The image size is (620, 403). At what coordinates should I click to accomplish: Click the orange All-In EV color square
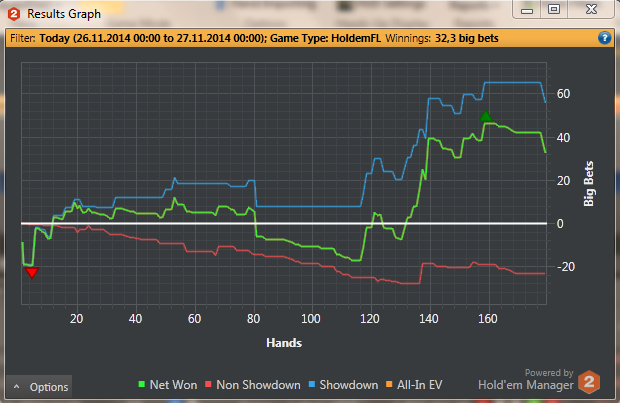pos(389,384)
